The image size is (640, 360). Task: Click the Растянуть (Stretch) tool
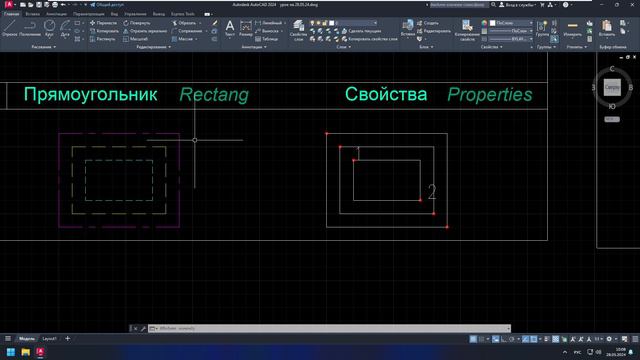click(102, 39)
